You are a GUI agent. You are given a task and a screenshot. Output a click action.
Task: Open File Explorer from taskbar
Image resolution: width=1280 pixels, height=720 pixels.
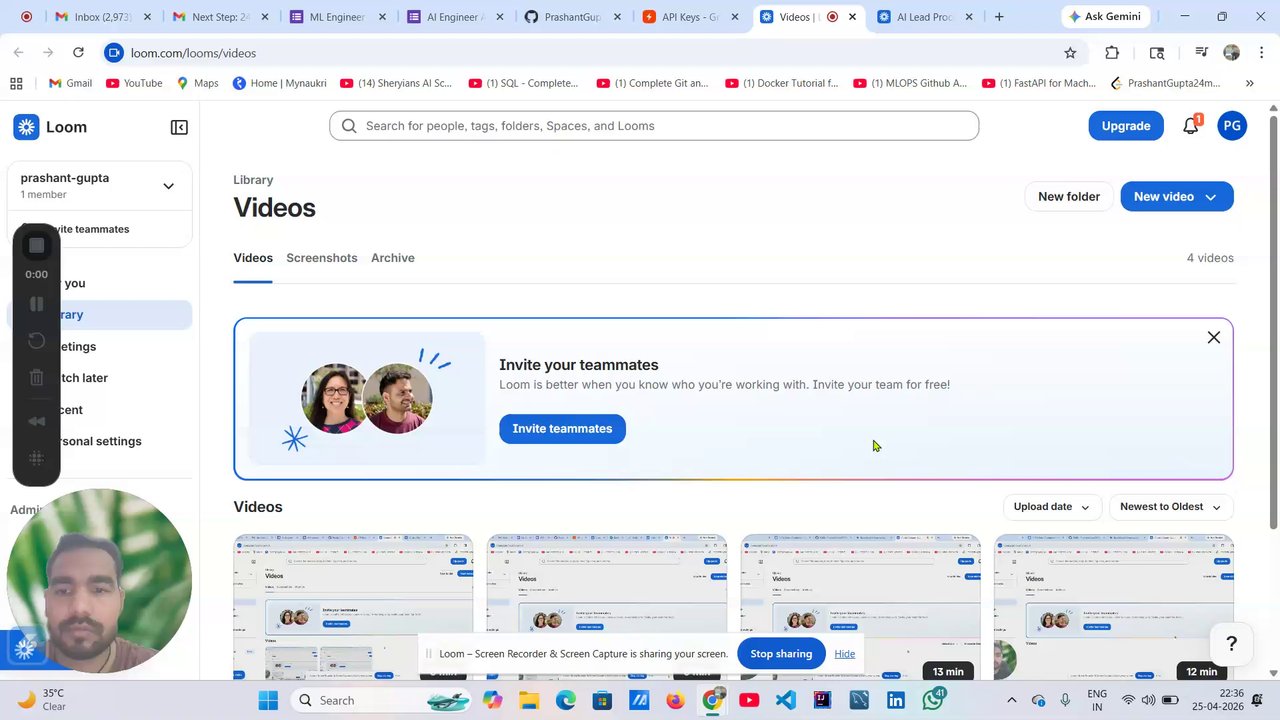coord(528,701)
